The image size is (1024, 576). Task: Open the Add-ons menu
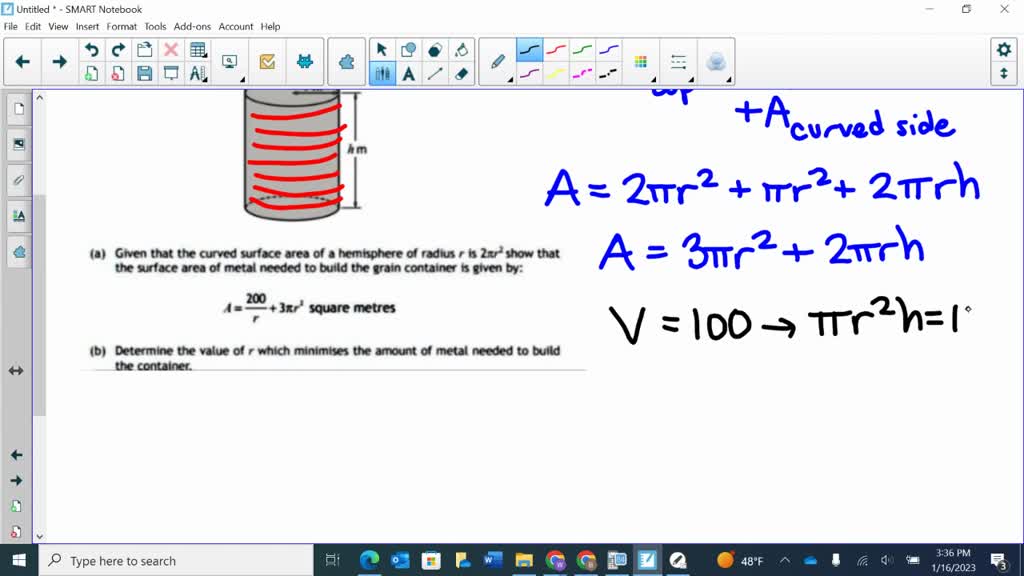(192, 26)
